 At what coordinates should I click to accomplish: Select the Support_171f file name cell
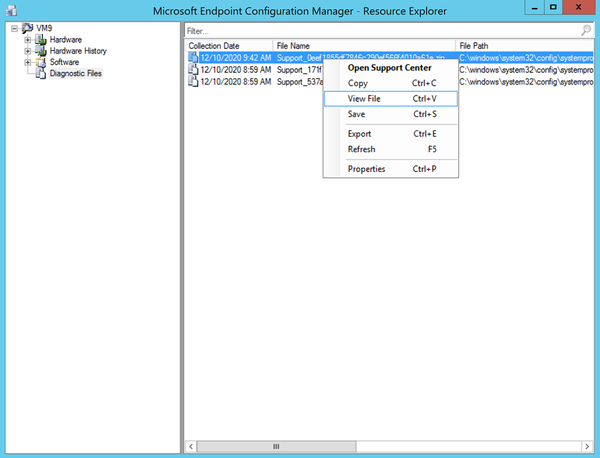pos(299,70)
